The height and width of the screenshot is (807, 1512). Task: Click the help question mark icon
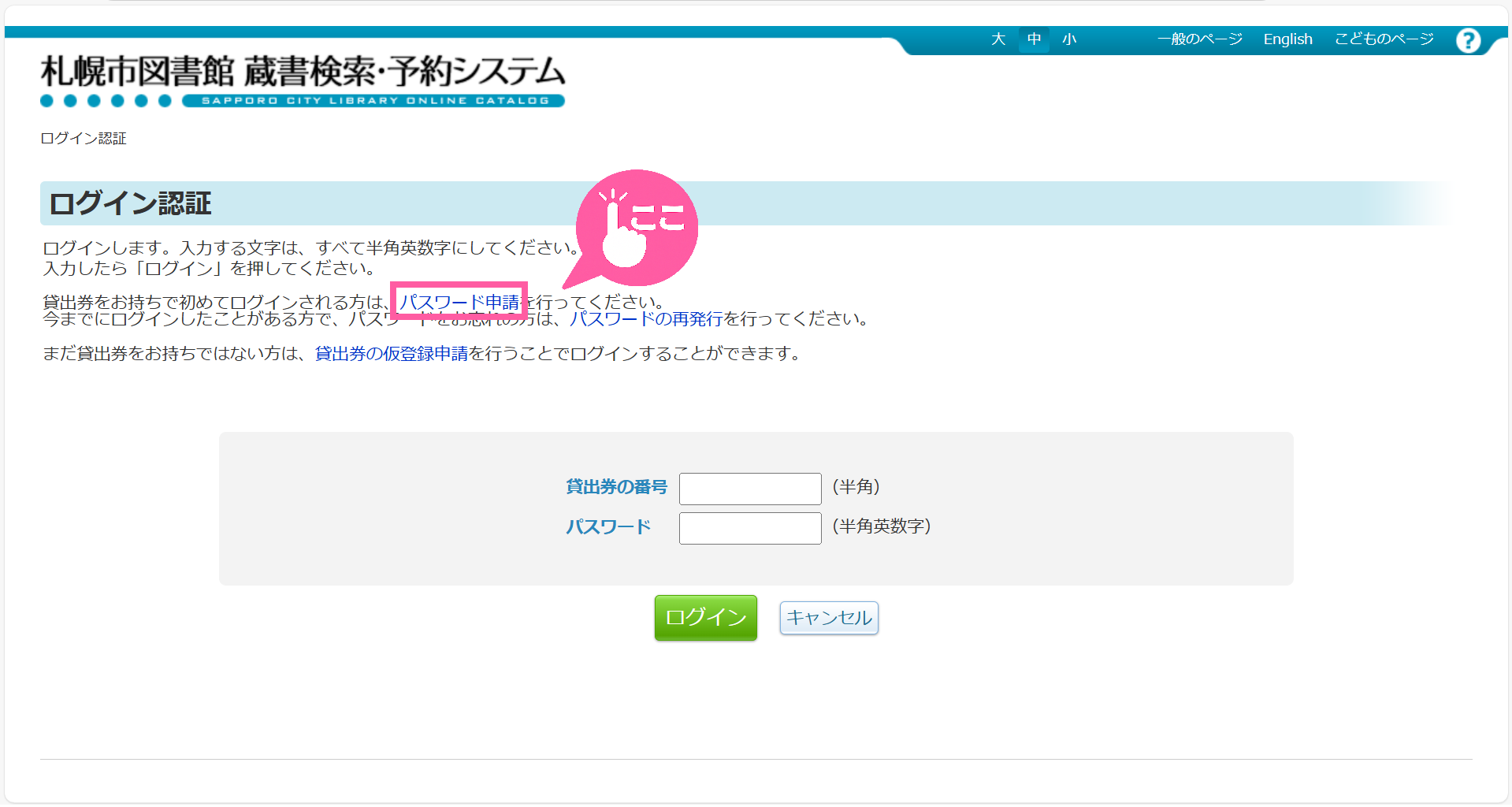pyautogui.click(x=1468, y=40)
